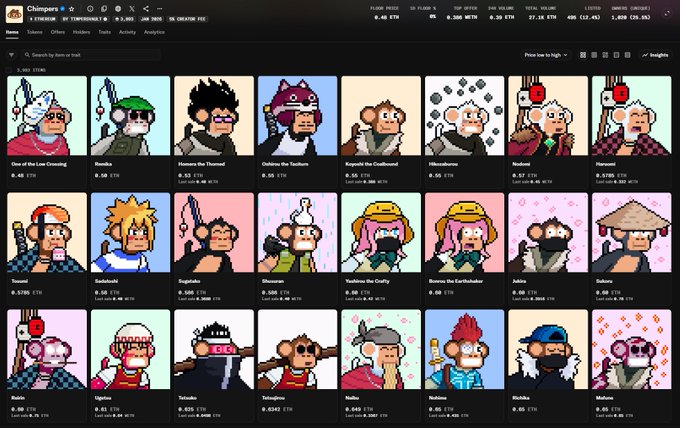Click the Top Offer 0.386 WETH stat

click(x=462, y=13)
